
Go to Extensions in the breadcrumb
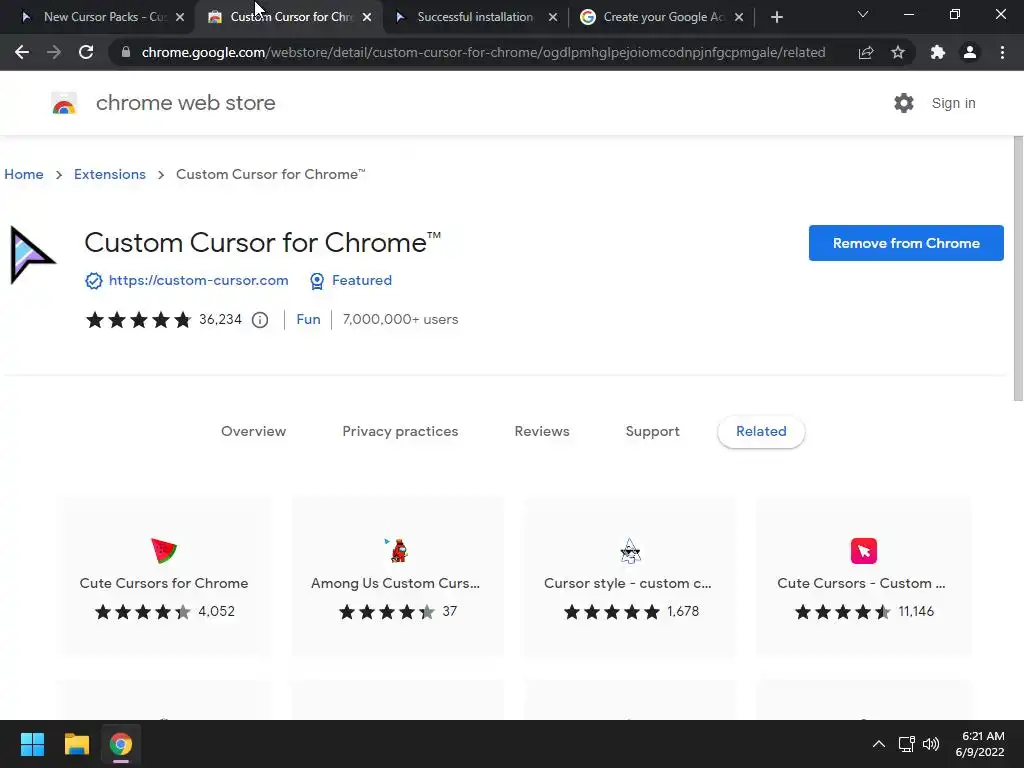coord(110,174)
